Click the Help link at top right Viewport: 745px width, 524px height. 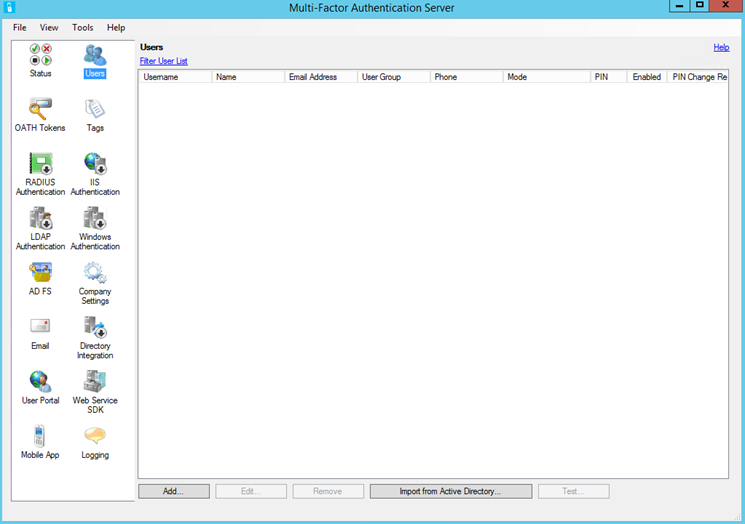[x=721, y=48]
